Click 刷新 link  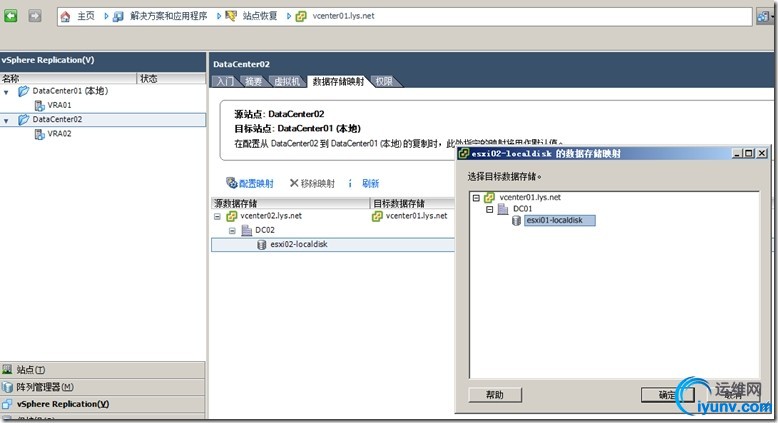coord(370,183)
